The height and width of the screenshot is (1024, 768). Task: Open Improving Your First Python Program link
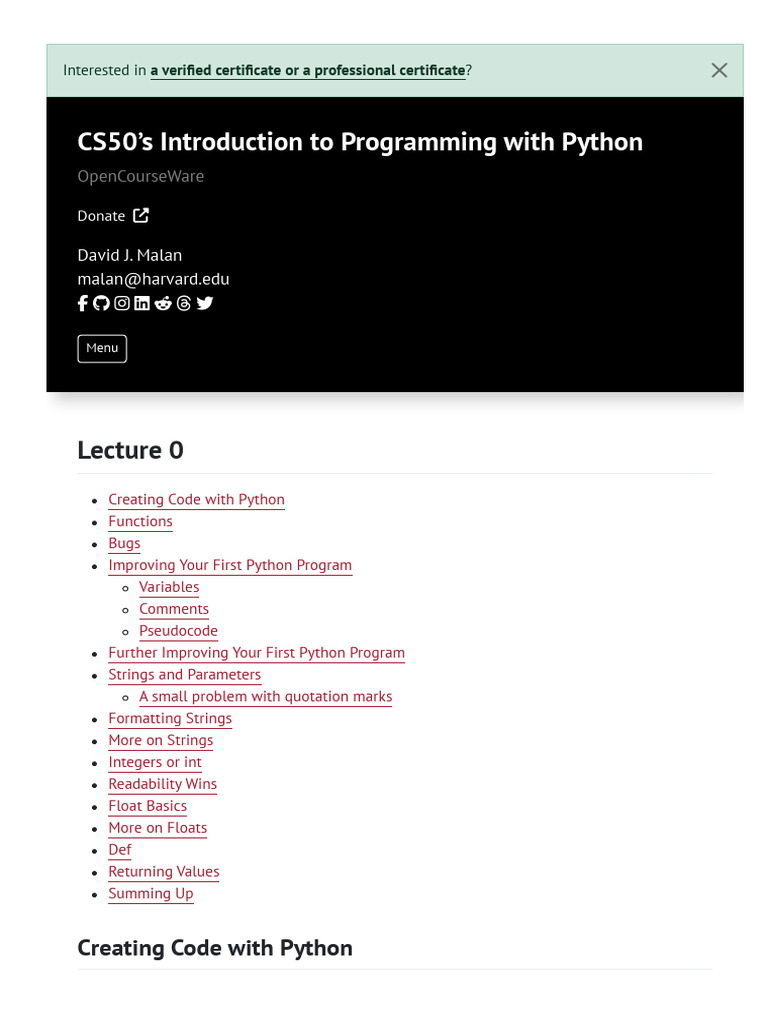point(230,565)
